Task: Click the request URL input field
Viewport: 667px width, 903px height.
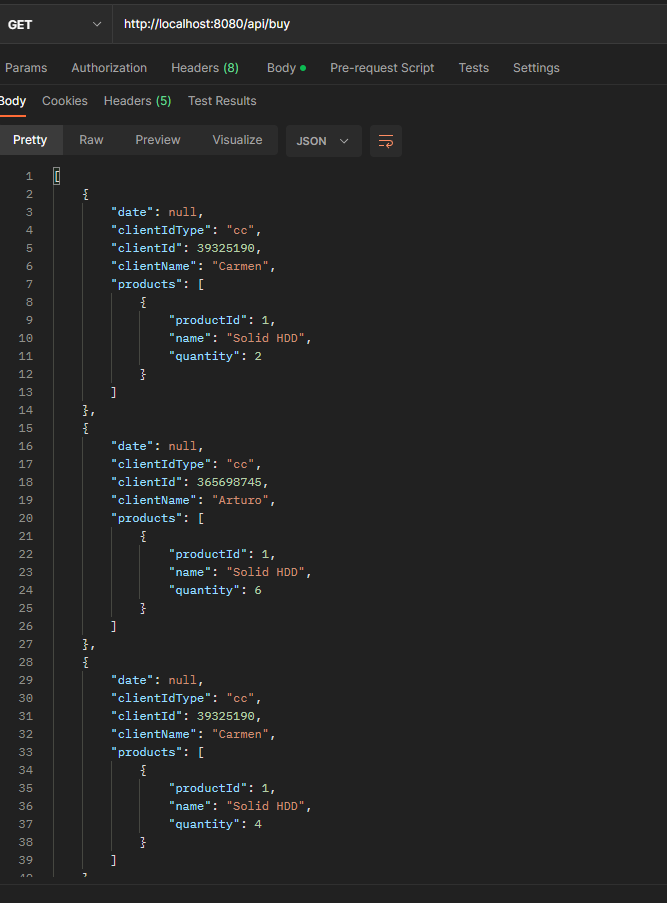Action: click(x=390, y=24)
